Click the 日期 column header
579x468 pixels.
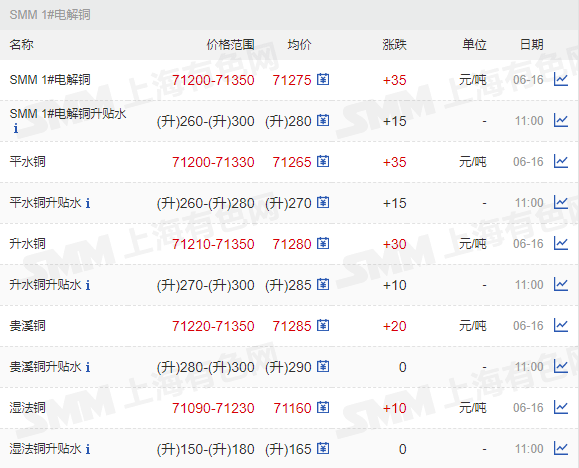point(532,45)
